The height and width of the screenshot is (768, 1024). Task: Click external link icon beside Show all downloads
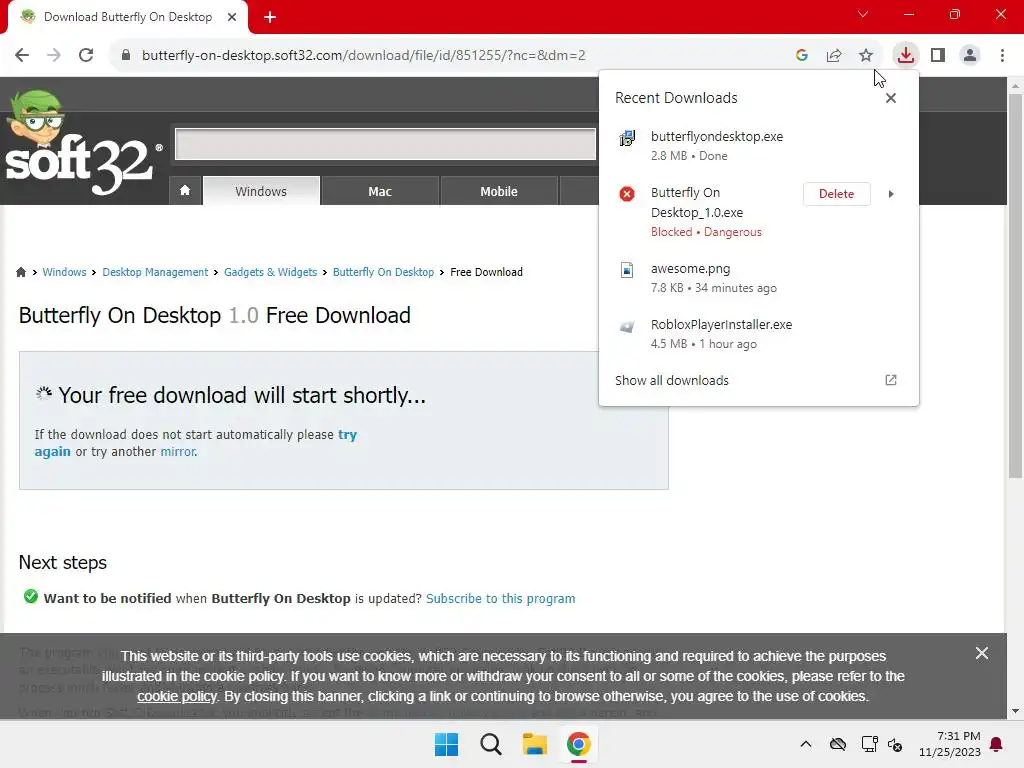point(891,380)
